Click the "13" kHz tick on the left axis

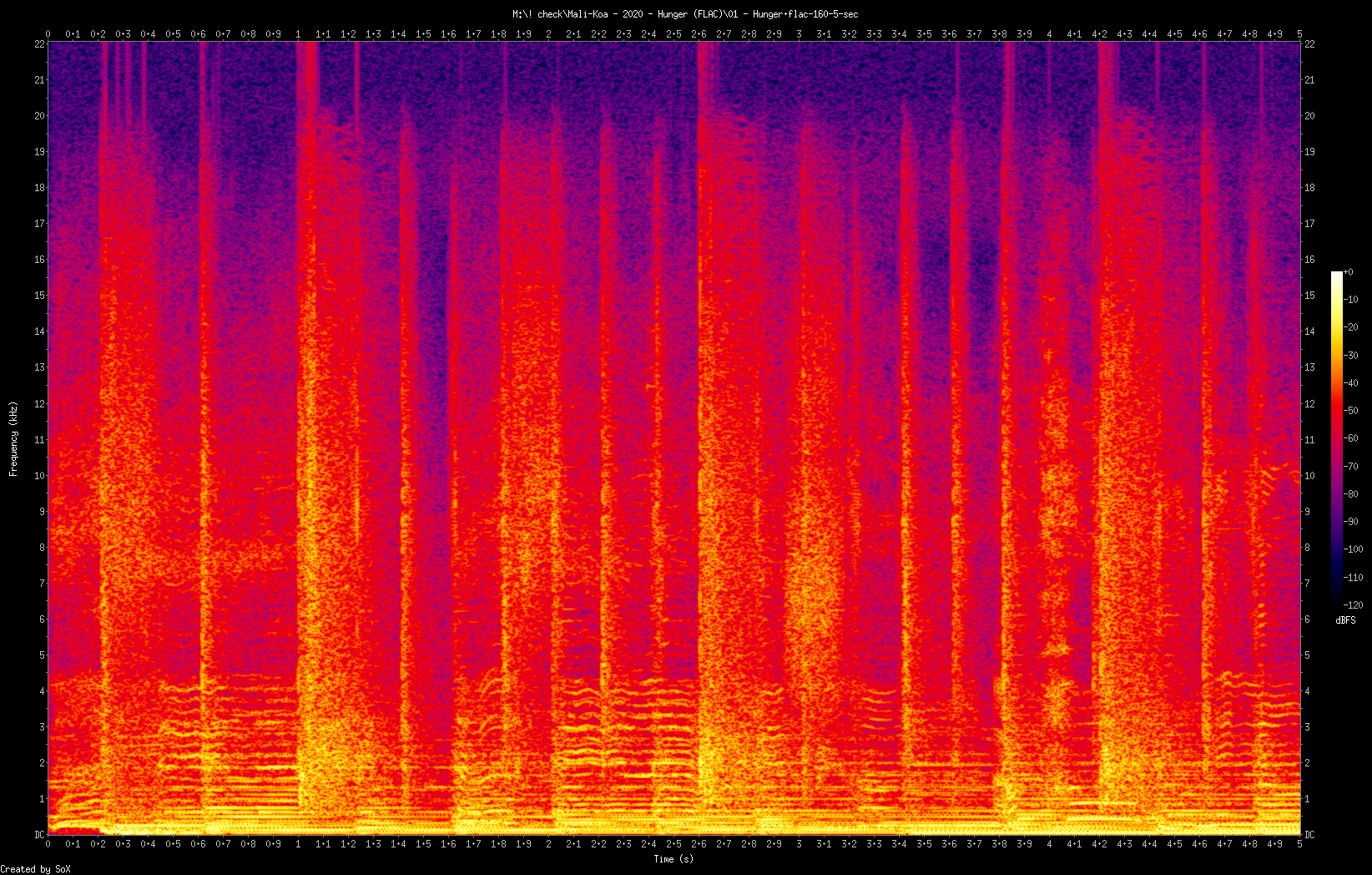38,367
